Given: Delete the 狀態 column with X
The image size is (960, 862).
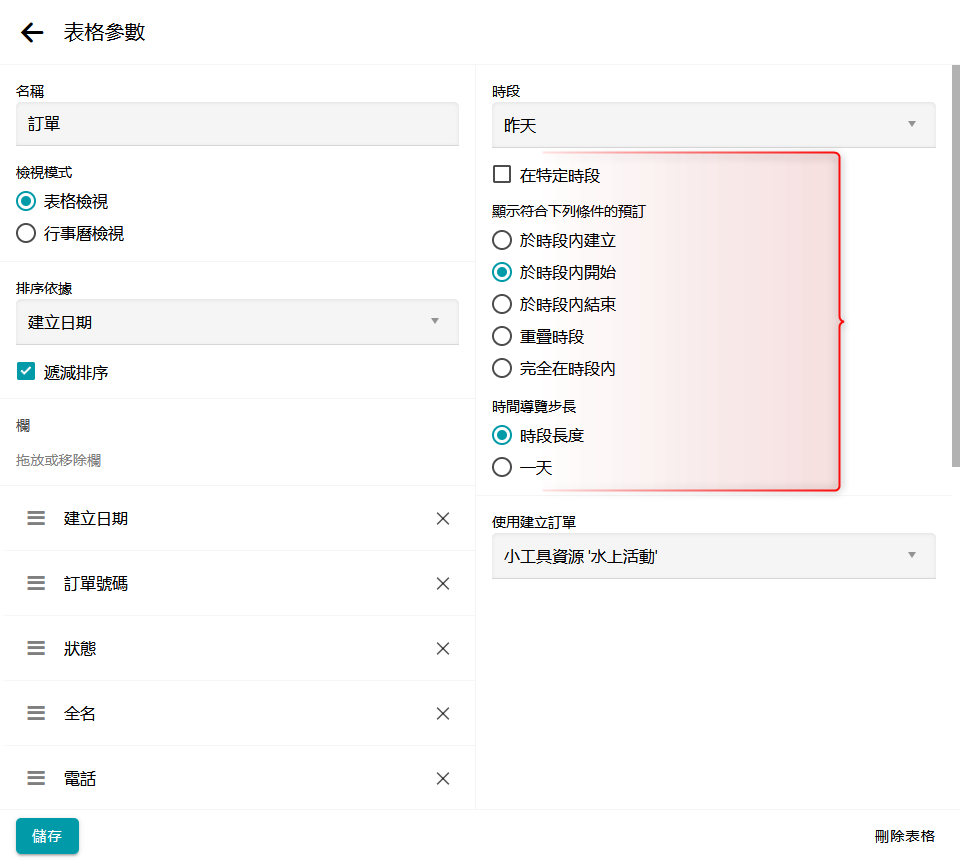Looking at the screenshot, I should pyautogui.click(x=443, y=648).
